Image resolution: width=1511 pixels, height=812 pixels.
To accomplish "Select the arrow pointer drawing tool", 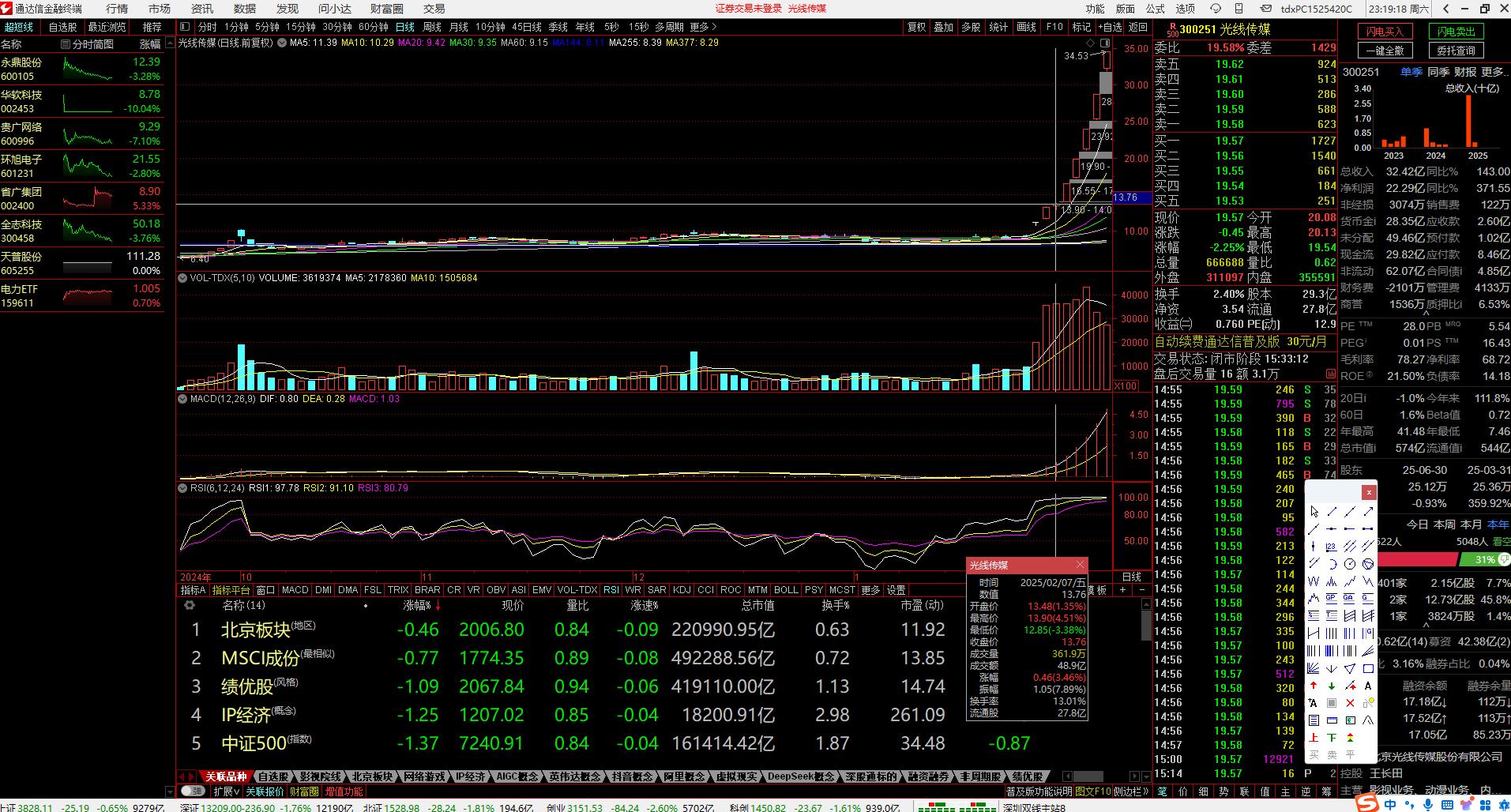I will 1314,512.
